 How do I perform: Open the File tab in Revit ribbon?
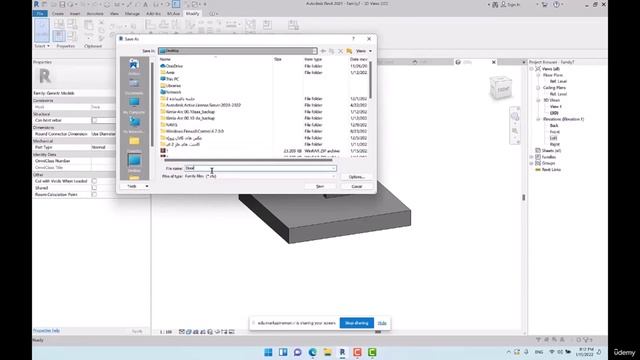point(40,13)
